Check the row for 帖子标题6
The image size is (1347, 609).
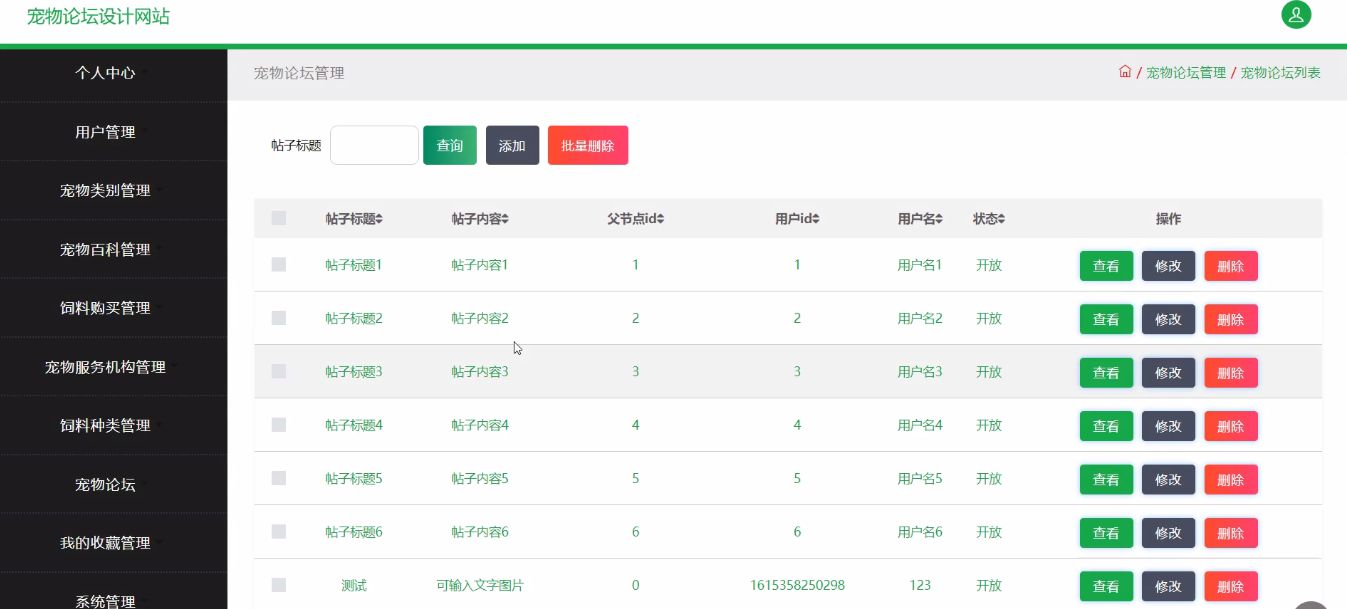click(279, 531)
